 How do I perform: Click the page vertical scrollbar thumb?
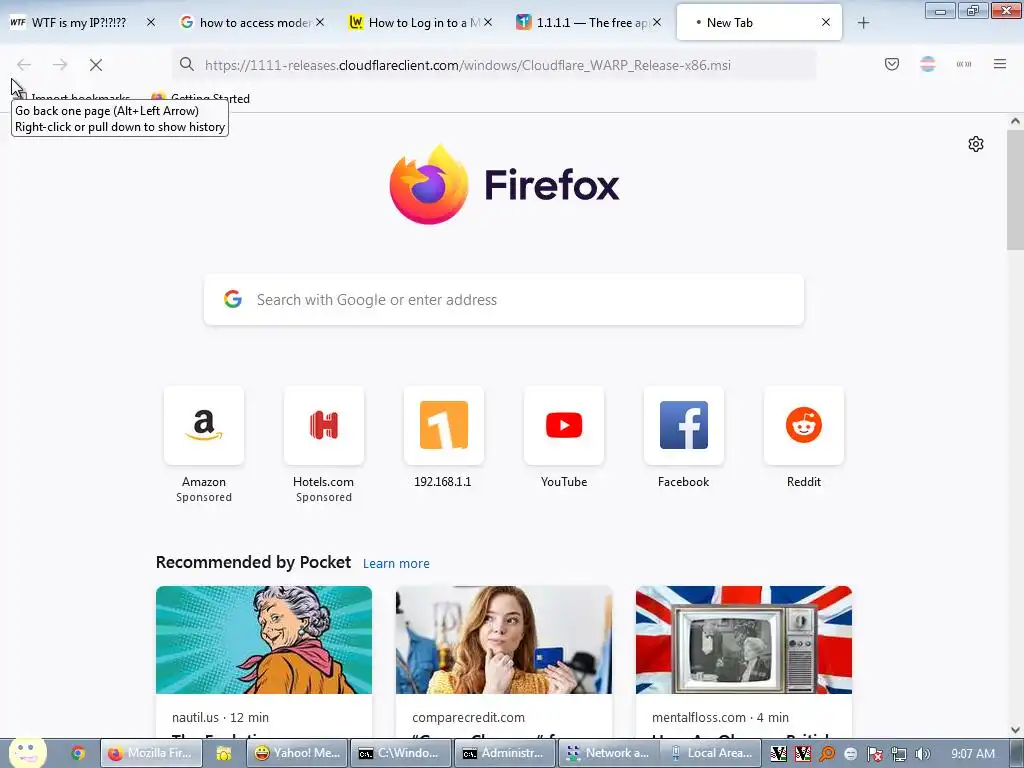tap(1016, 189)
